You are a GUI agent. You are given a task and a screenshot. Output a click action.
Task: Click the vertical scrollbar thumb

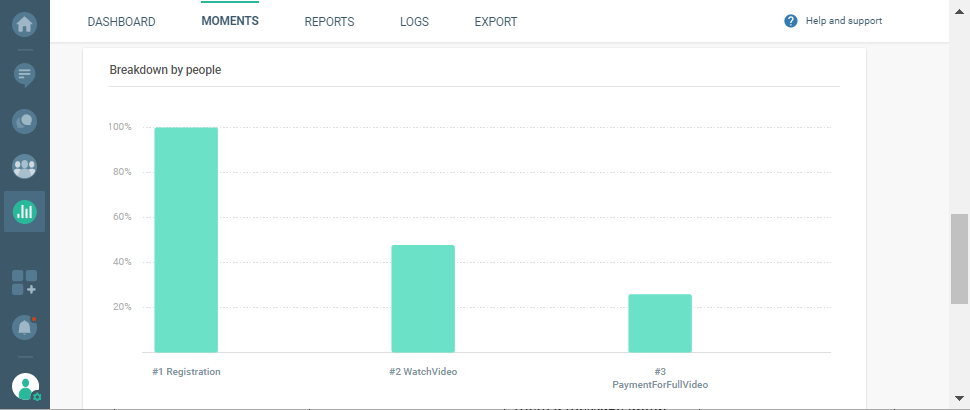[958, 258]
